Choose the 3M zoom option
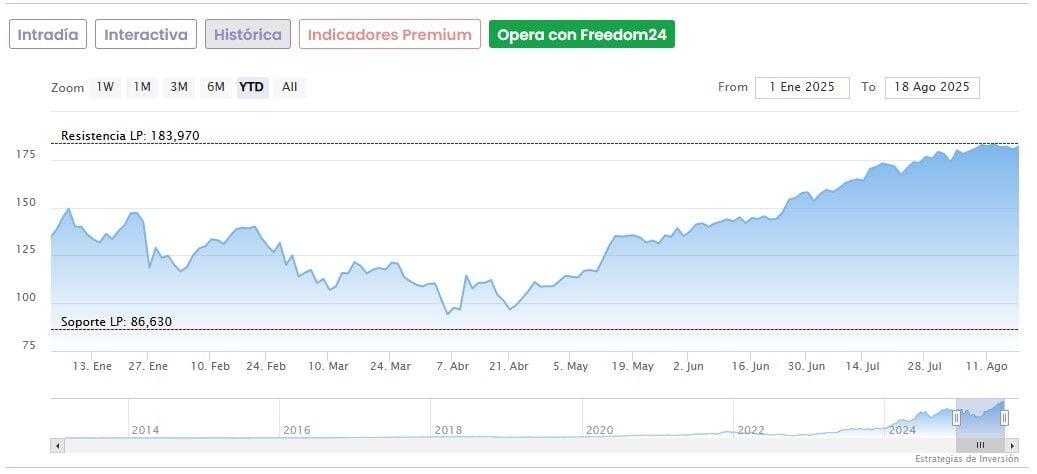This screenshot has width=1037, height=474. pos(179,87)
